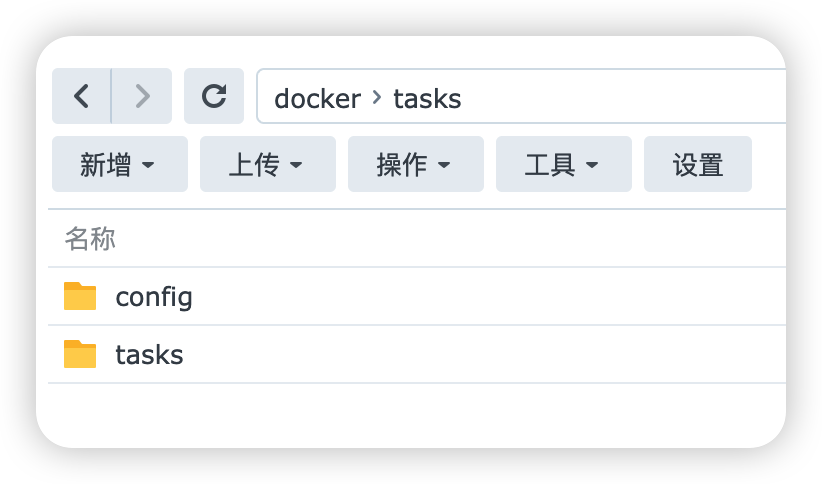
Task: Expand the 工具 dropdown menu
Action: click(x=563, y=164)
